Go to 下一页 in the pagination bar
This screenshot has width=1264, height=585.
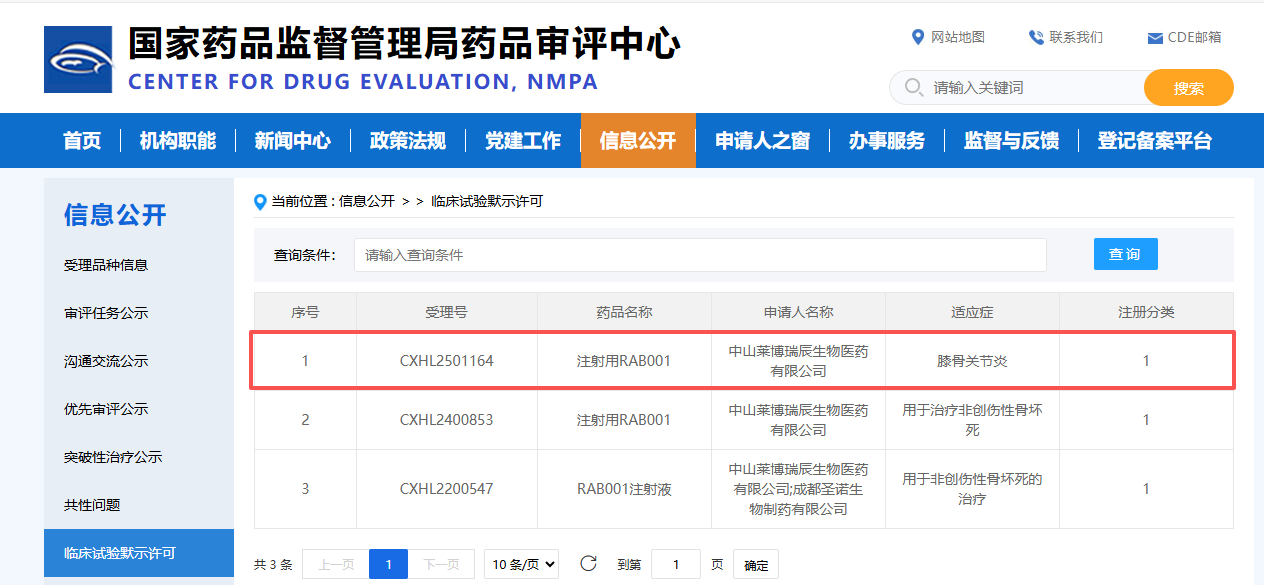[x=442, y=564]
